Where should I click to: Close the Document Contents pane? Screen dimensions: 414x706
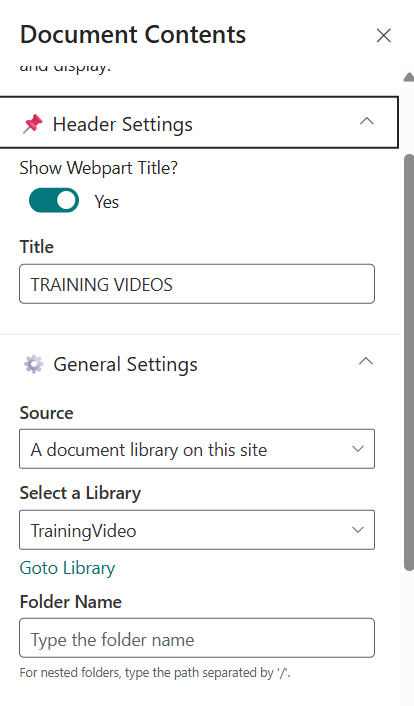(x=383, y=36)
